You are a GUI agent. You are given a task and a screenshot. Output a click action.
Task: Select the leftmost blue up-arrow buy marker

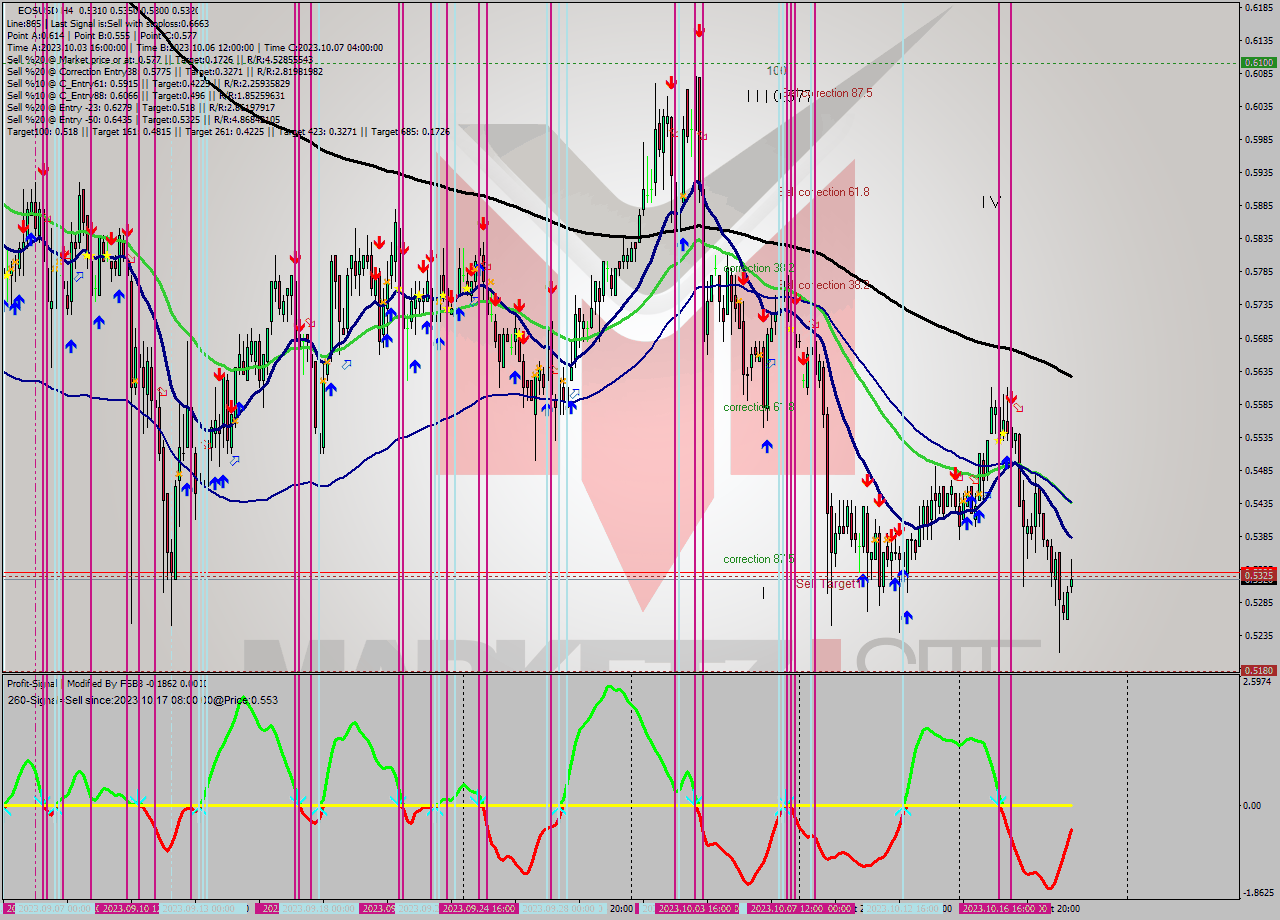point(15,304)
